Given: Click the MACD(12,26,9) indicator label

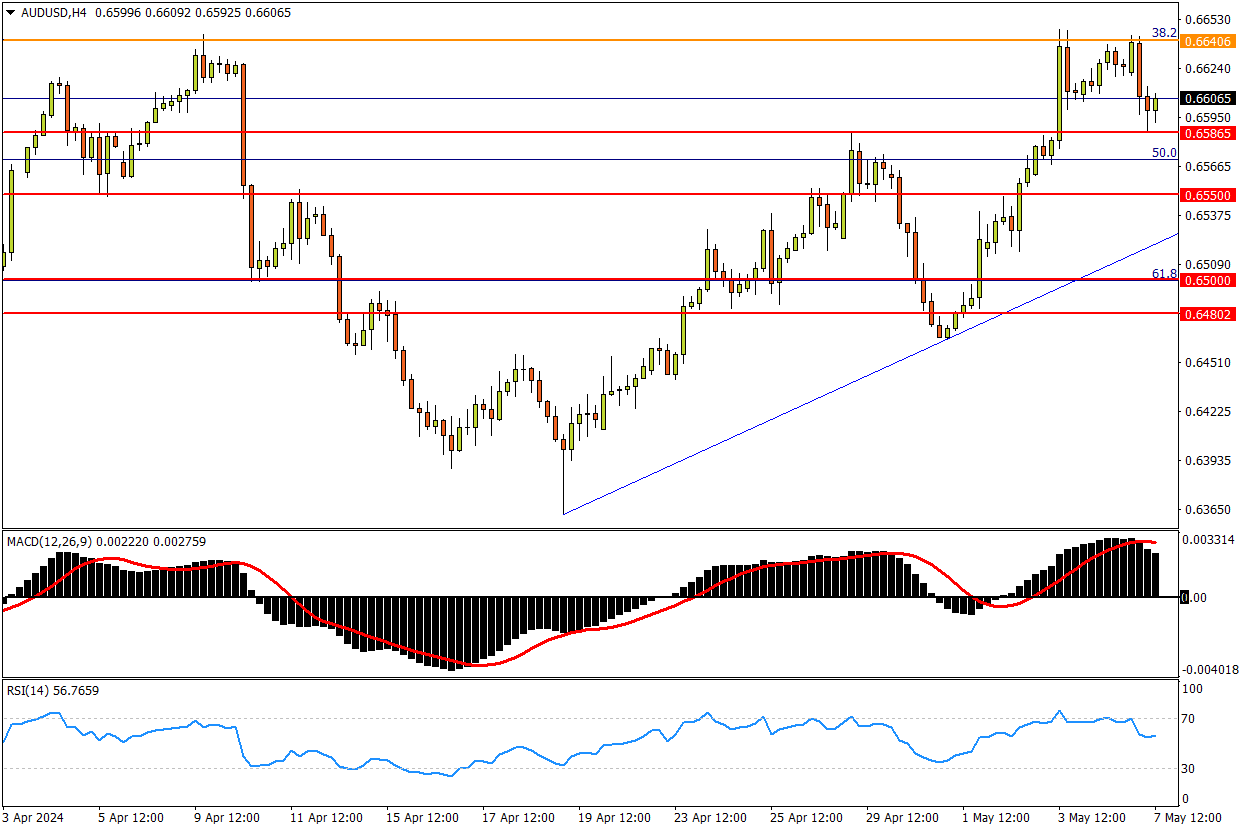Looking at the screenshot, I should (x=49, y=541).
